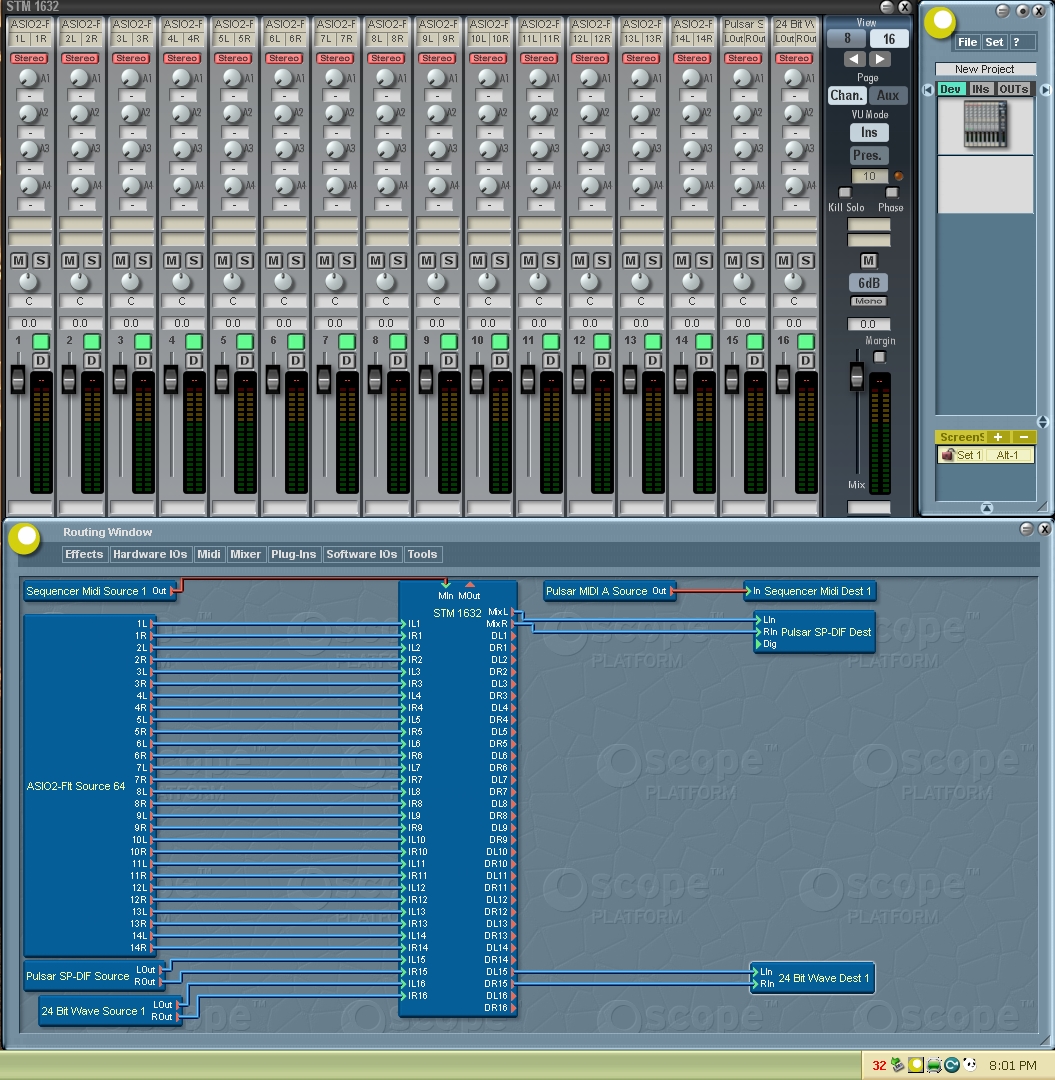This screenshot has height=1080, width=1055.
Task: Click the project panel scroll diamond icon
Action: click(x=1042, y=422)
